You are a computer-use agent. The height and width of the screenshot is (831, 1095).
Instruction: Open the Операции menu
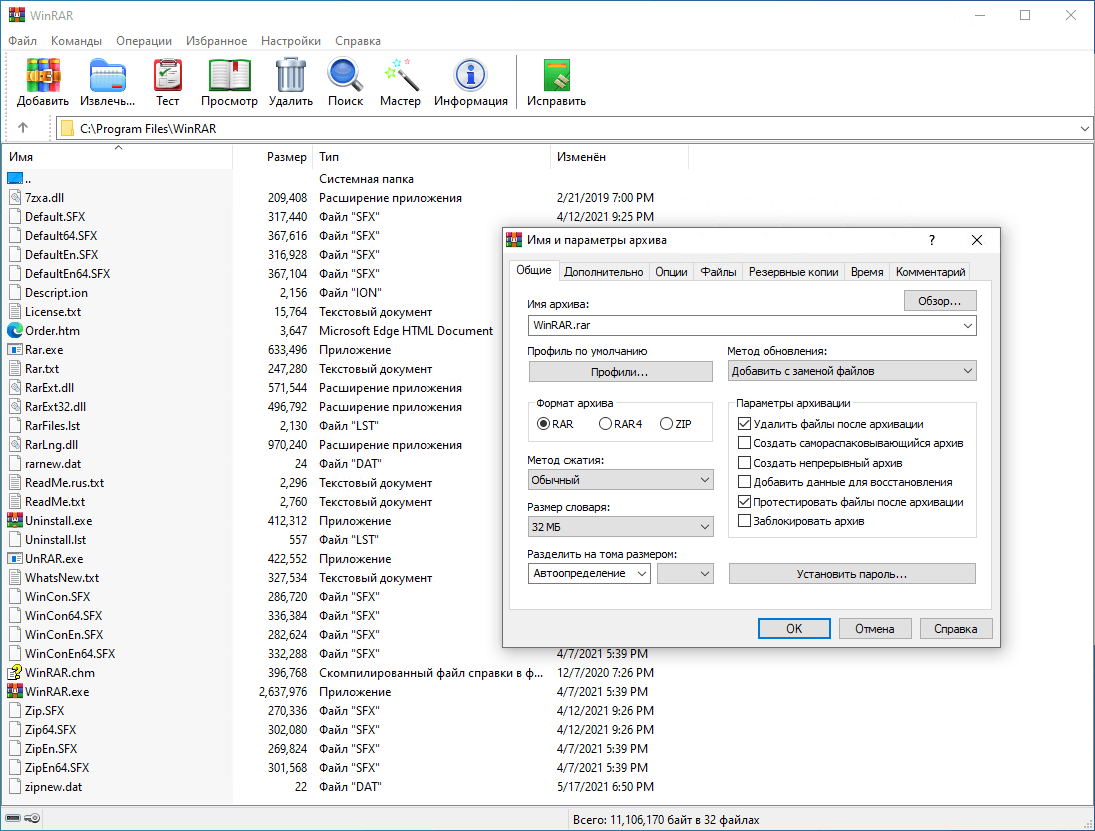144,41
